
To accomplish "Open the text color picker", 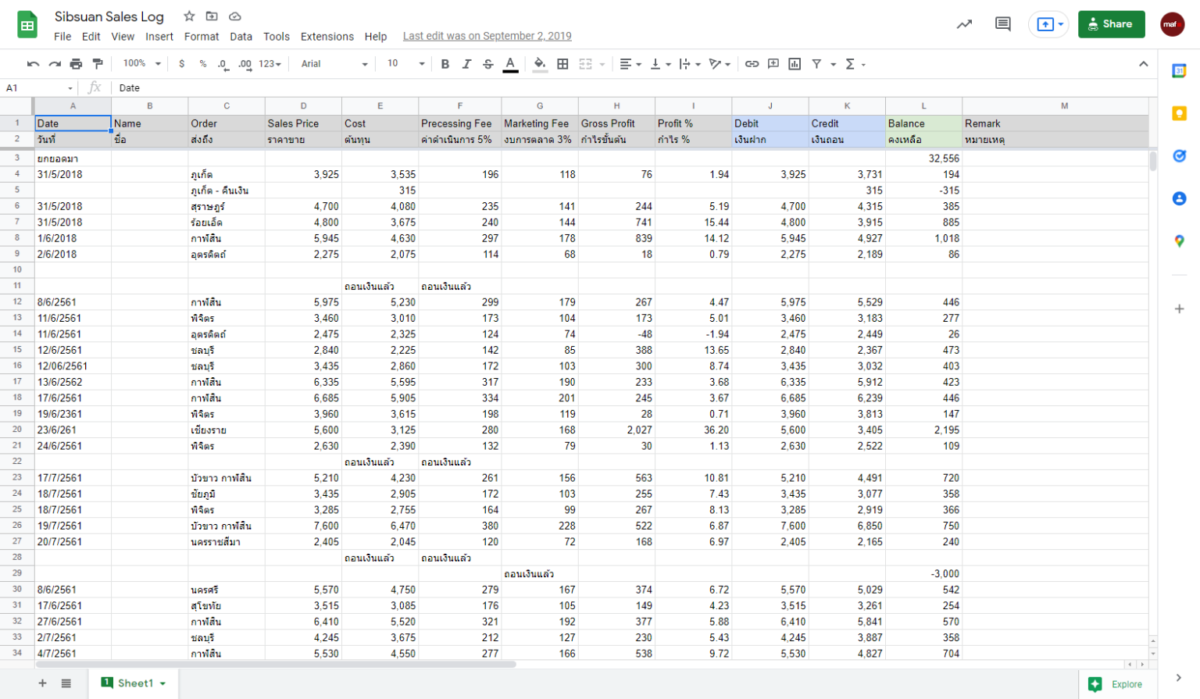I will coord(510,63).
